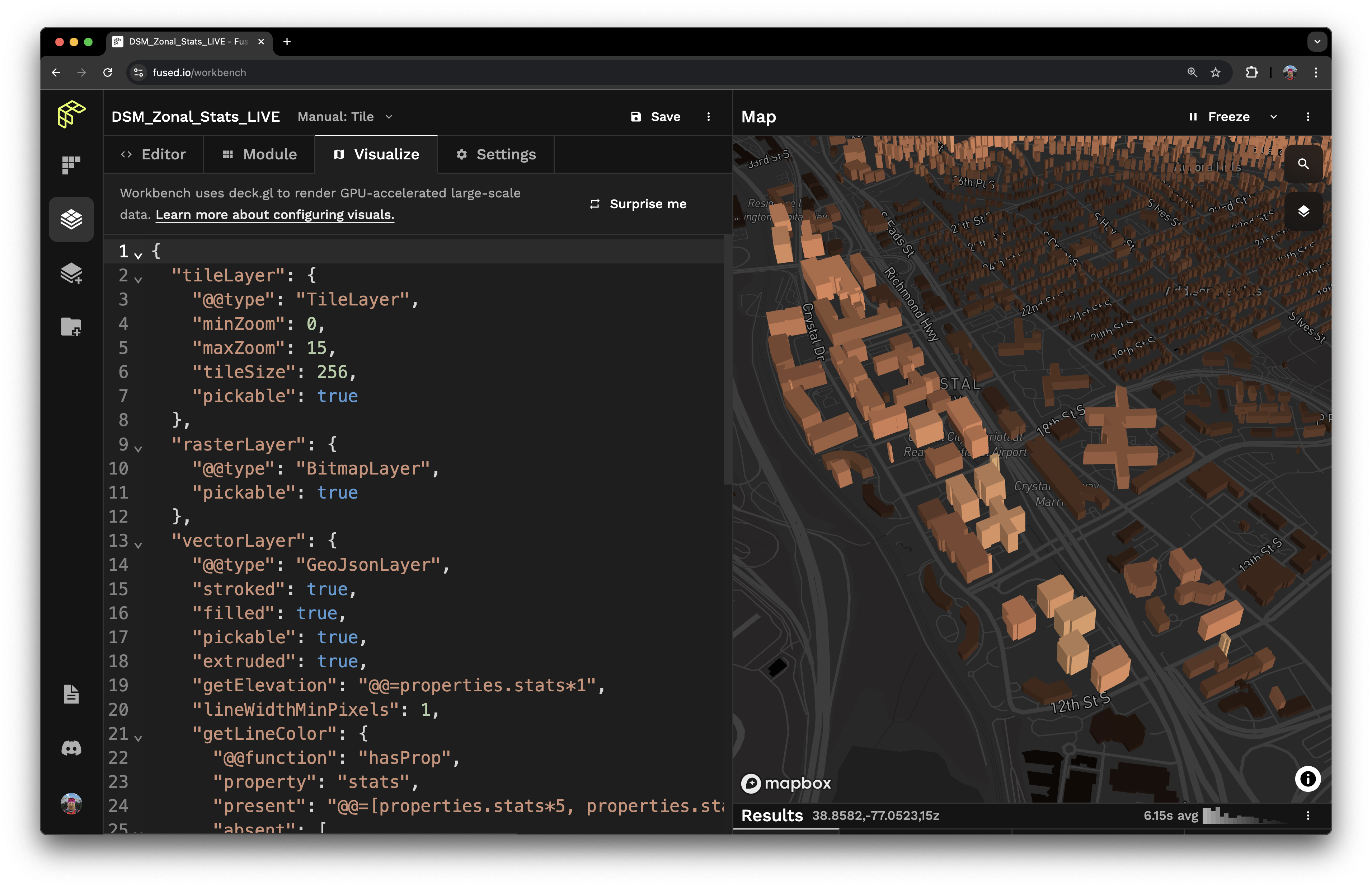Click the Surprise me button
This screenshot has height=888, width=1372.
tap(638, 204)
